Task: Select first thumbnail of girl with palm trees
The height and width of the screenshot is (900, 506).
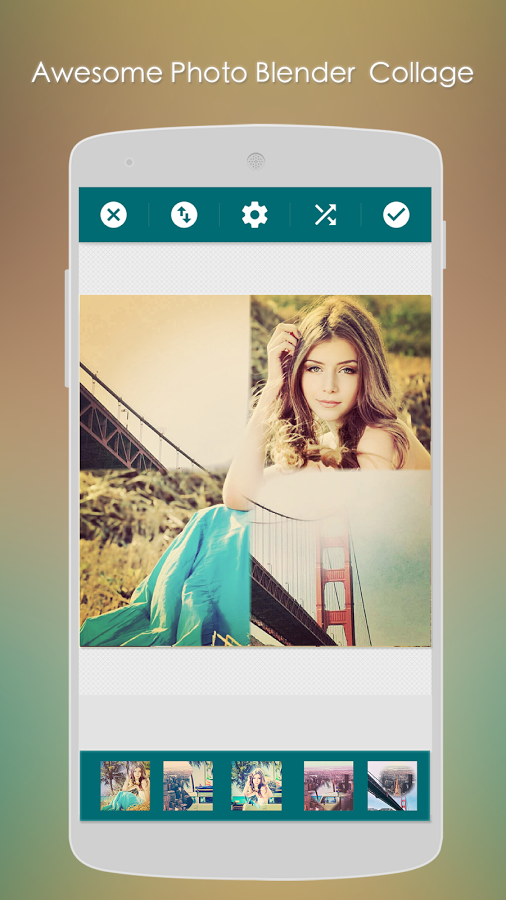Action: coord(125,786)
